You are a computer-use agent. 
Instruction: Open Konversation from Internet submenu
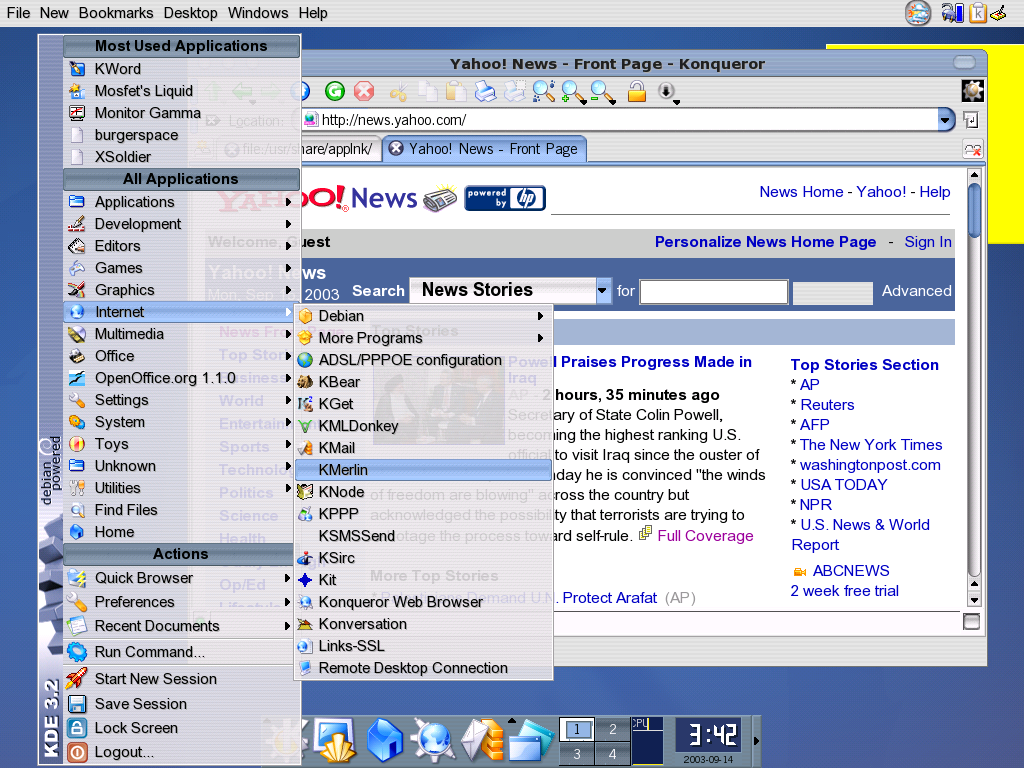423,624
